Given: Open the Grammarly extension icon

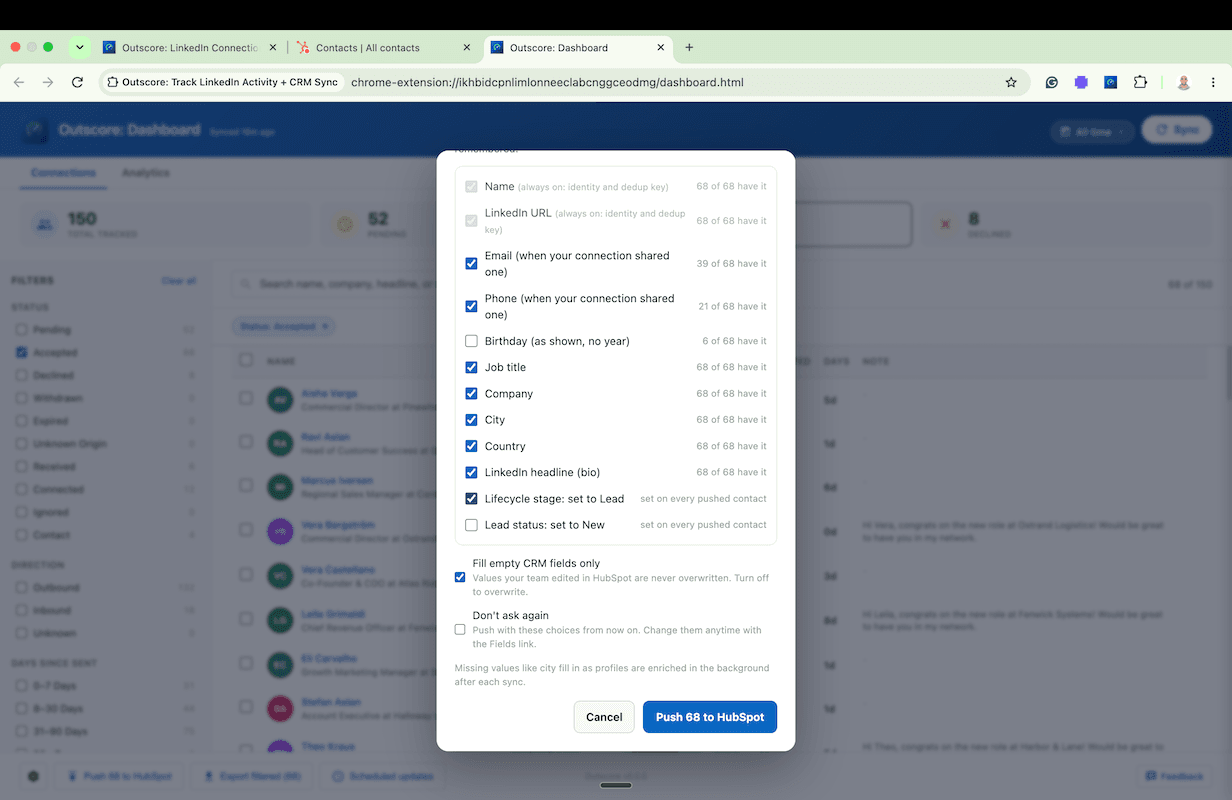Looking at the screenshot, I should click(x=1052, y=82).
